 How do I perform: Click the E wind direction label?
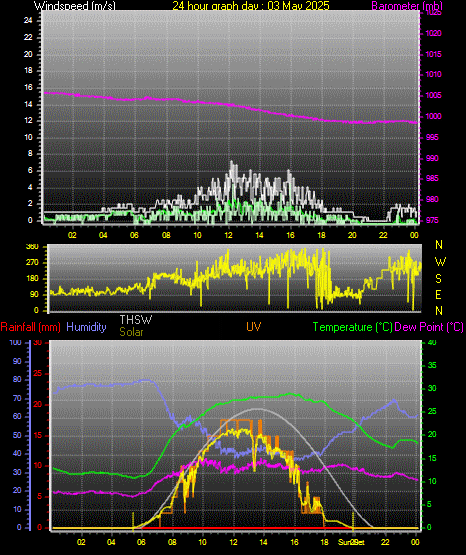(x=438, y=294)
